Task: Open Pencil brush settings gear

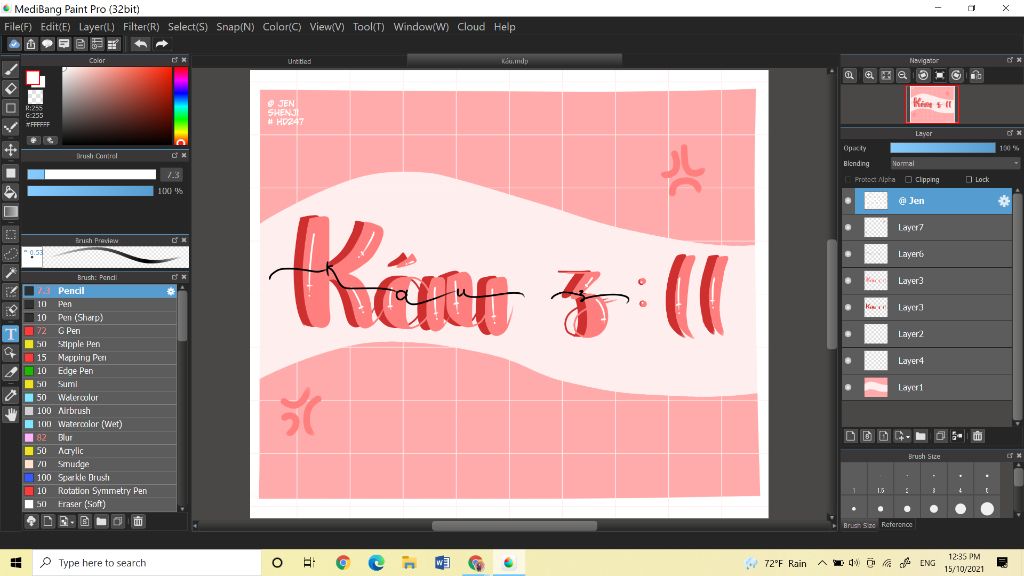Action: [x=171, y=291]
